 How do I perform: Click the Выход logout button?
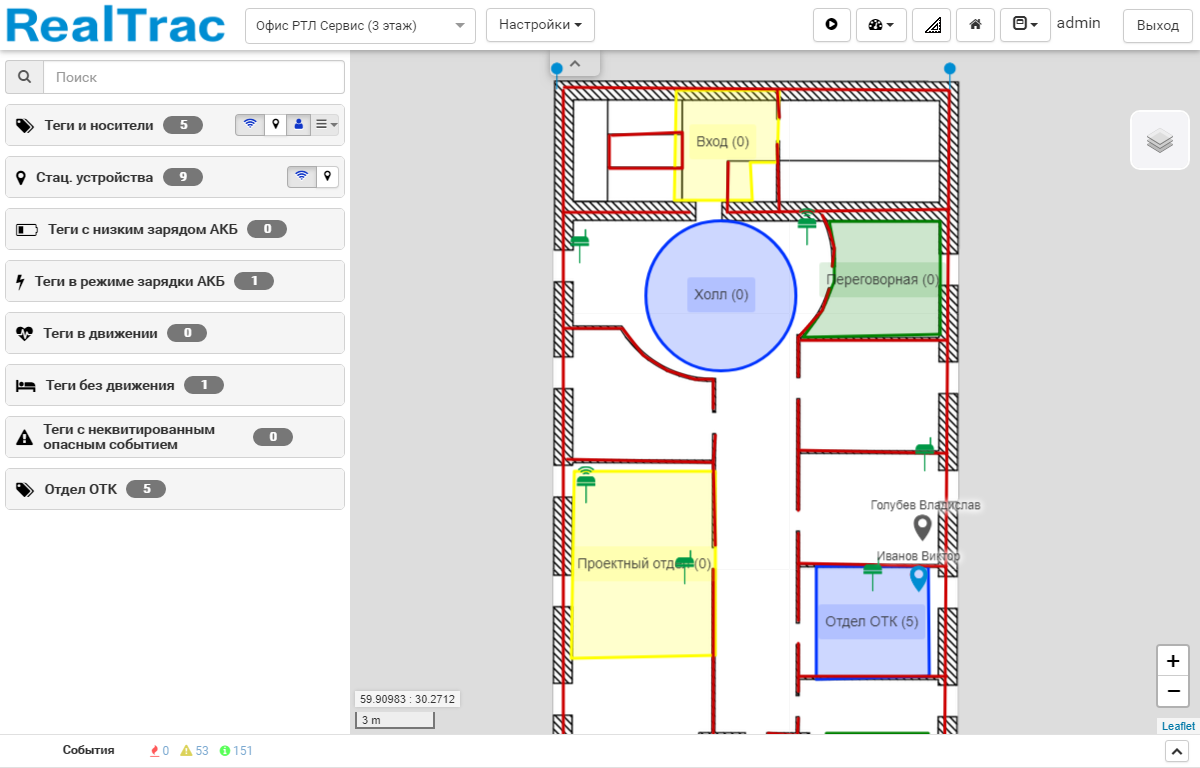(x=1158, y=25)
